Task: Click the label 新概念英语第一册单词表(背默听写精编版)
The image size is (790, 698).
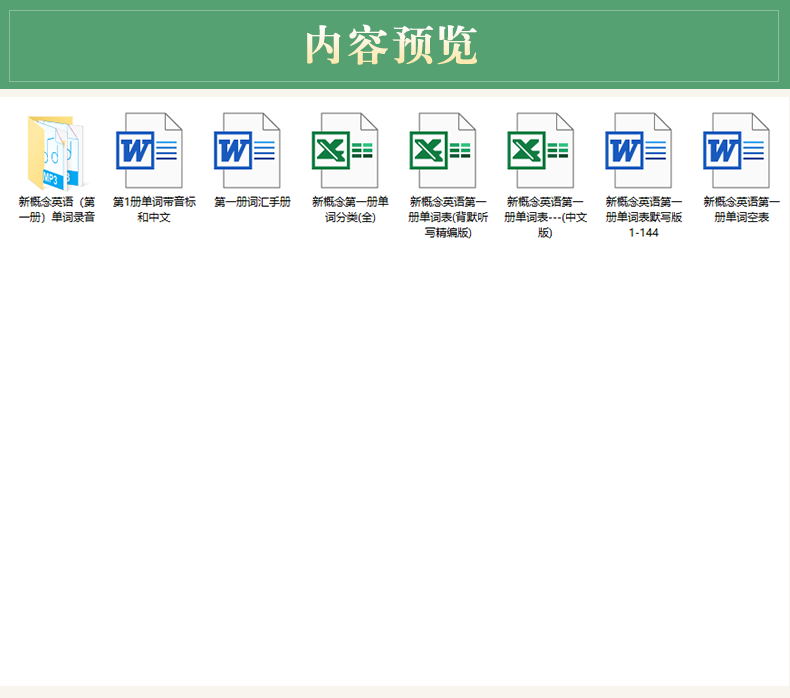Action: coord(448,217)
